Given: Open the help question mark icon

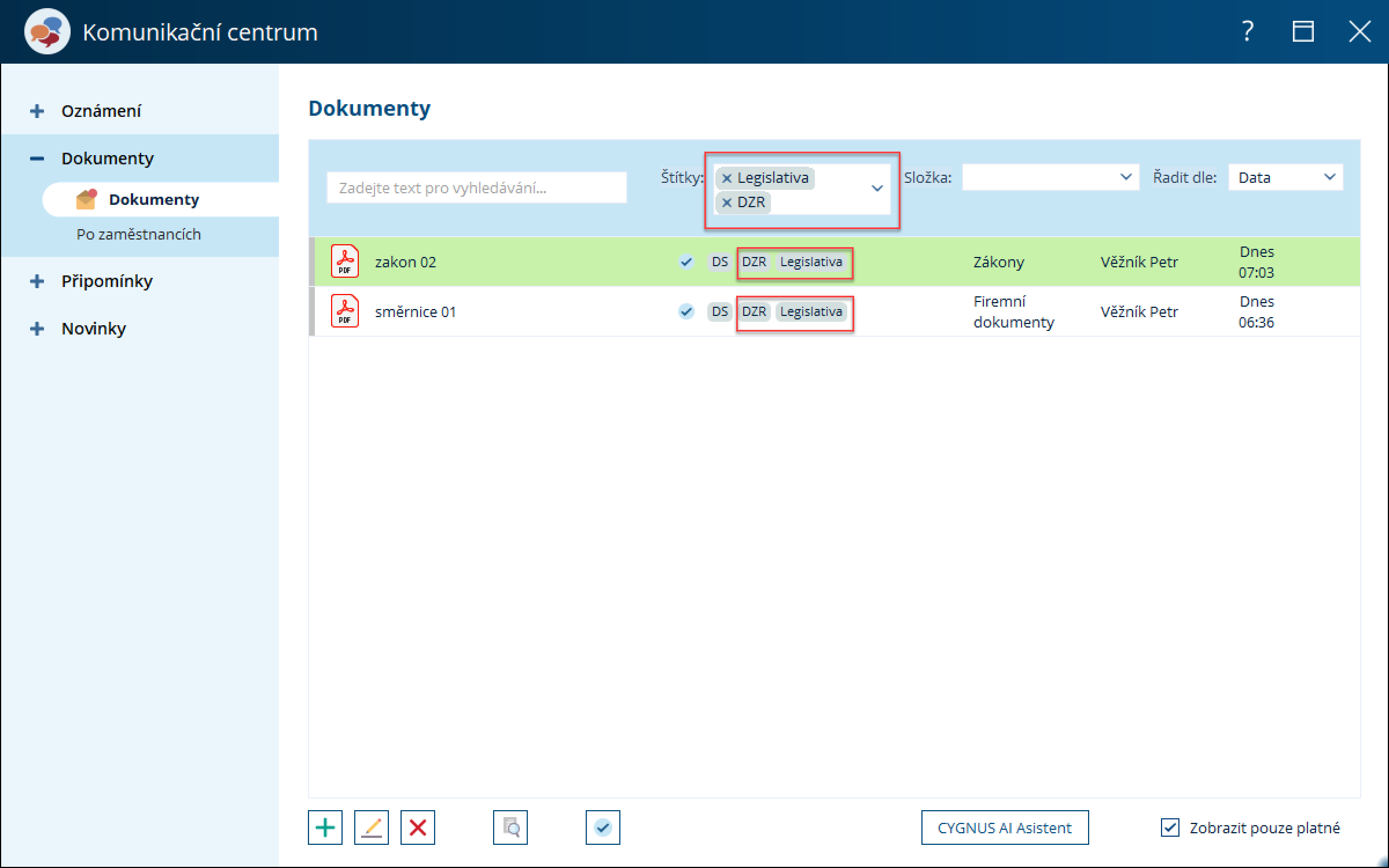Looking at the screenshot, I should tap(1247, 31).
